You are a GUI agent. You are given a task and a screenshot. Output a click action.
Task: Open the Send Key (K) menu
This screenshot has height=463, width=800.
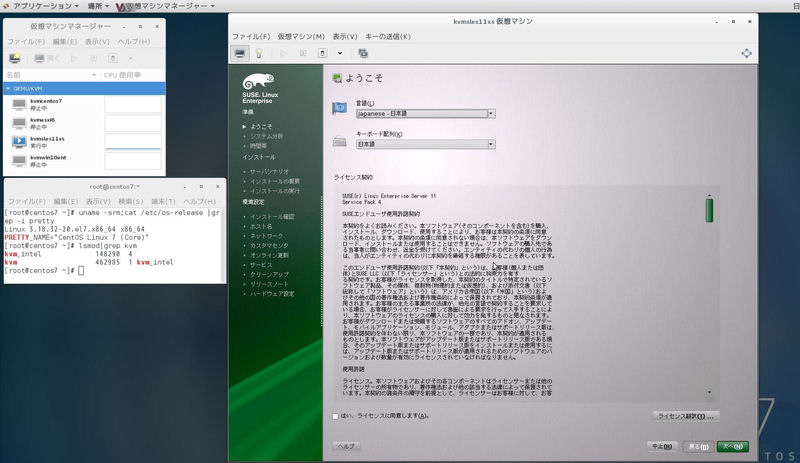click(x=388, y=37)
